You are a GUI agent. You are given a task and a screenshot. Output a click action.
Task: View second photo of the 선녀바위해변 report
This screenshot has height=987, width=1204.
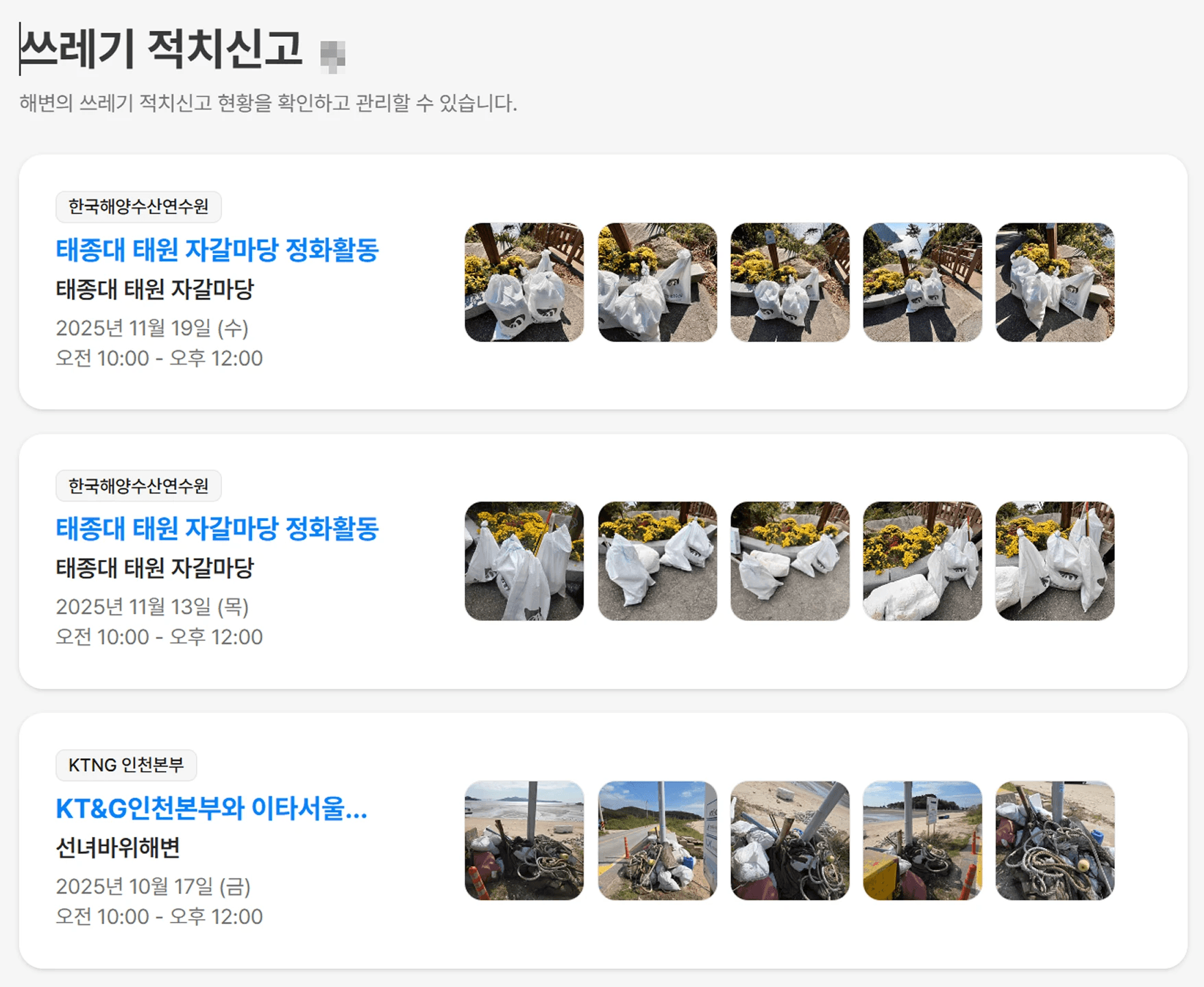pyautogui.click(x=657, y=840)
